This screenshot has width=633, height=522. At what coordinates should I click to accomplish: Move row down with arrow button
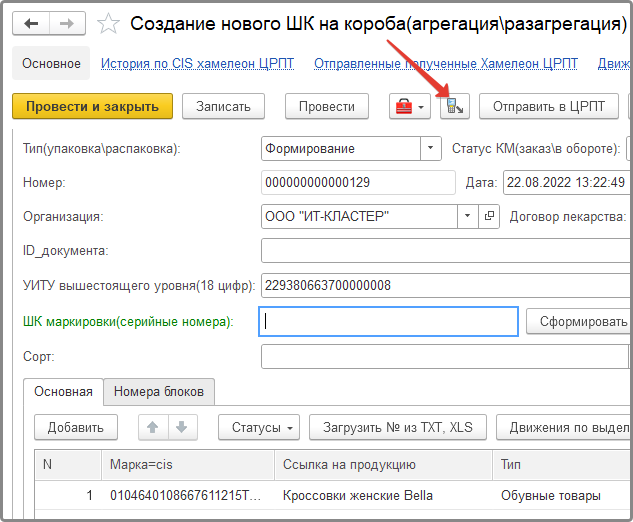182,427
